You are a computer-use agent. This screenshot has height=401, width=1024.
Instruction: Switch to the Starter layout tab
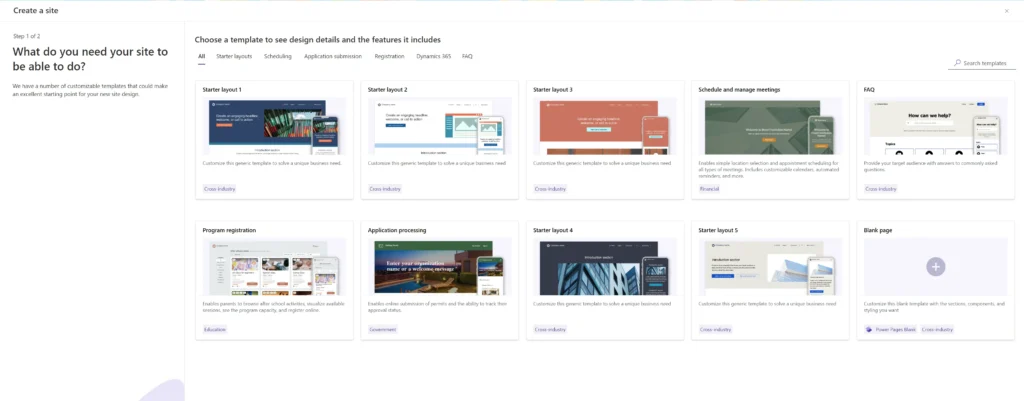(234, 57)
